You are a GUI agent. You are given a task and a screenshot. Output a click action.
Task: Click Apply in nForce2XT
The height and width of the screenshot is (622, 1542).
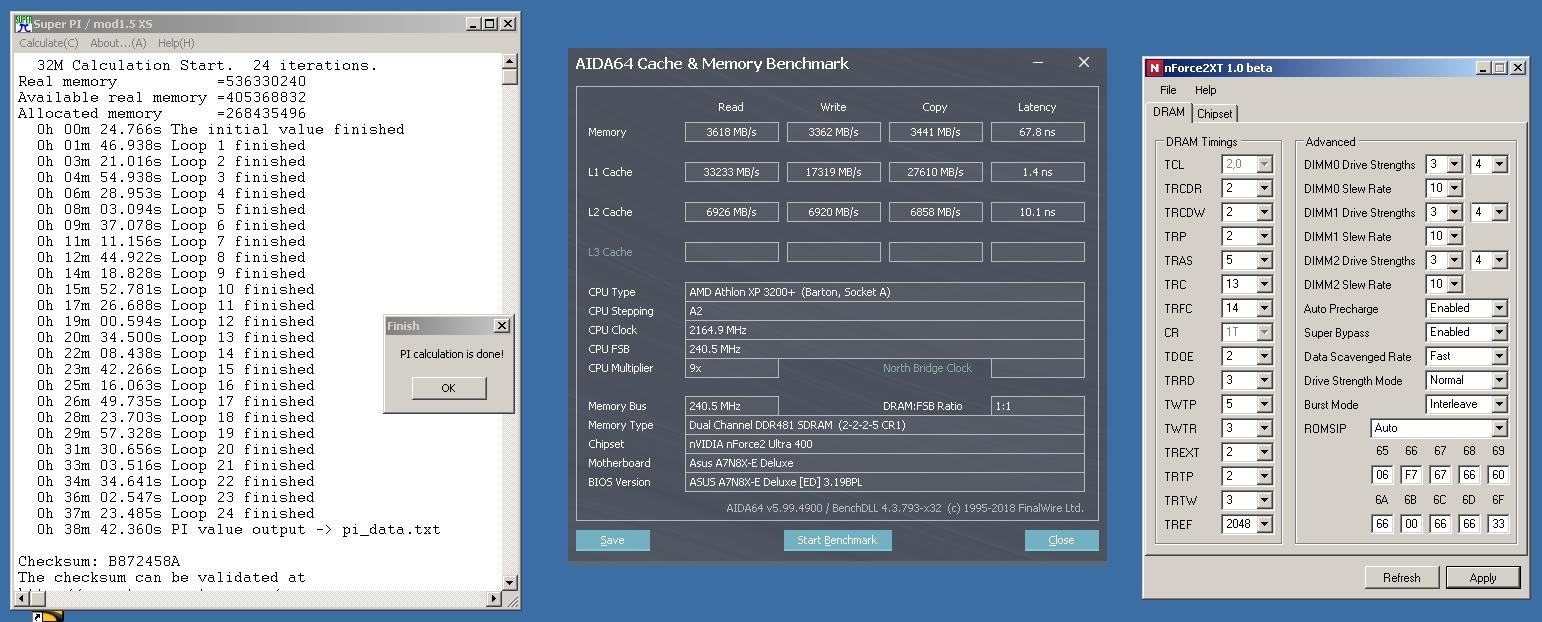(x=1482, y=578)
